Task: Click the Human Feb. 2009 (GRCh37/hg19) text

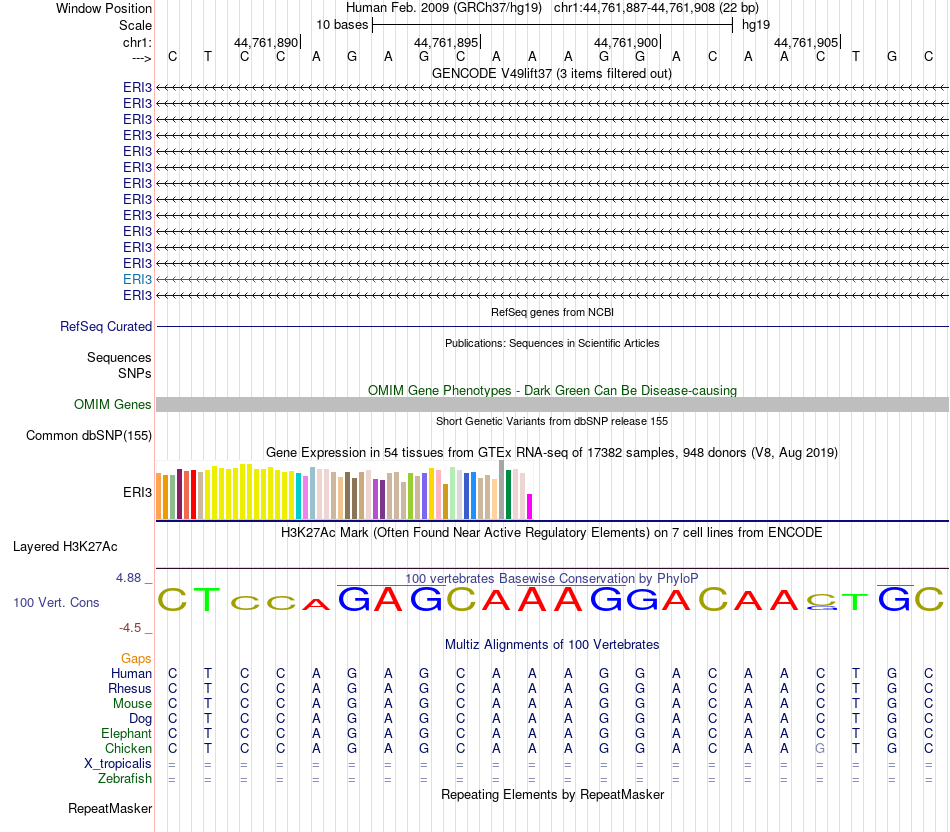Action: tap(443, 8)
